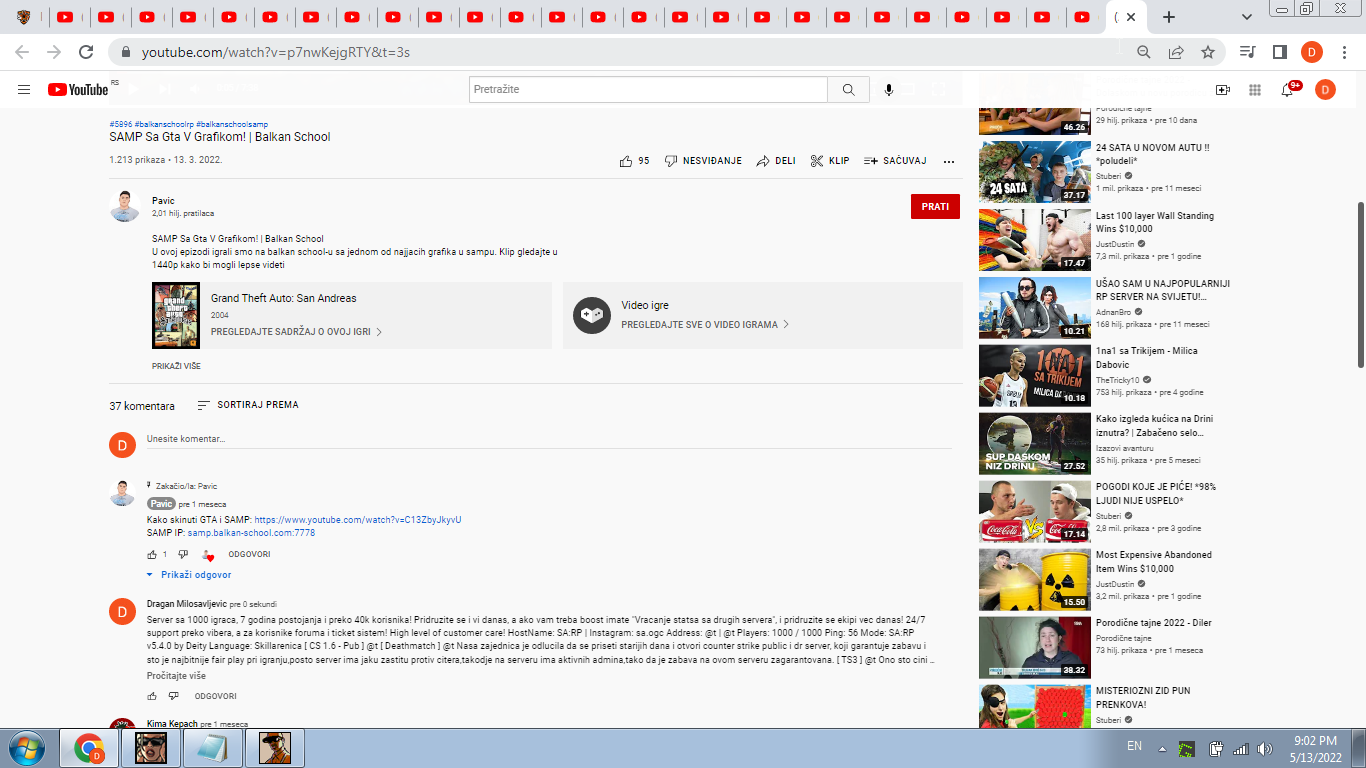Browse PREGLEDAJTE SADRŽAJ O OVOJ IGRI
The height and width of the screenshot is (768, 1366).
(x=296, y=331)
